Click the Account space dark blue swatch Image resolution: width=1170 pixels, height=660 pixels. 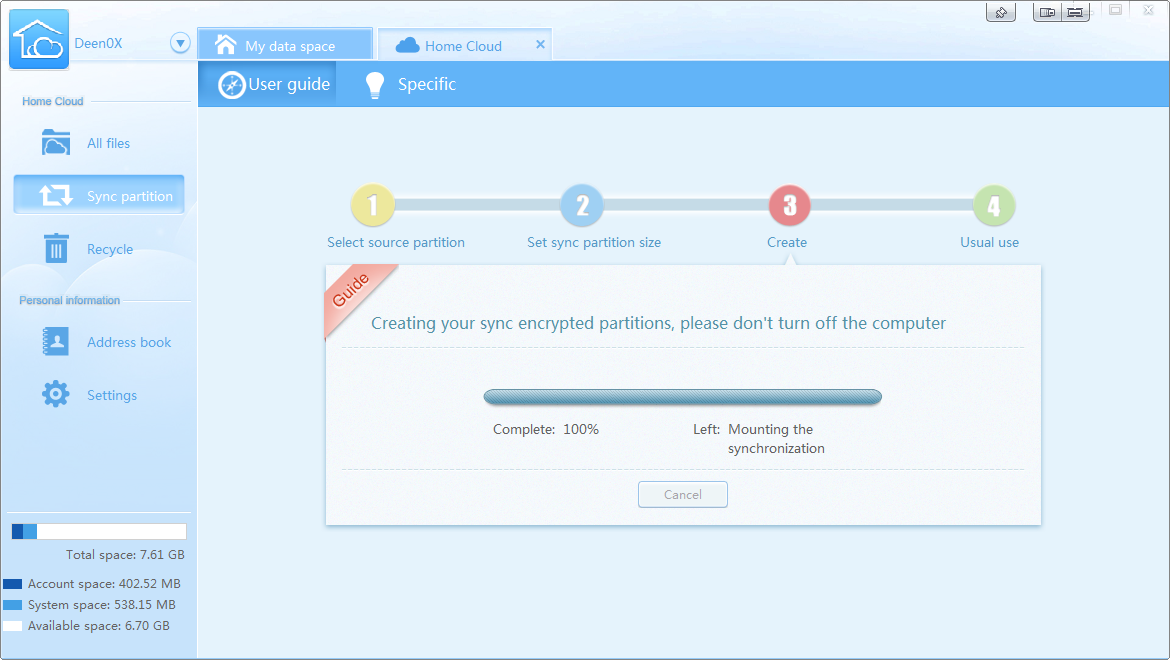[13, 584]
